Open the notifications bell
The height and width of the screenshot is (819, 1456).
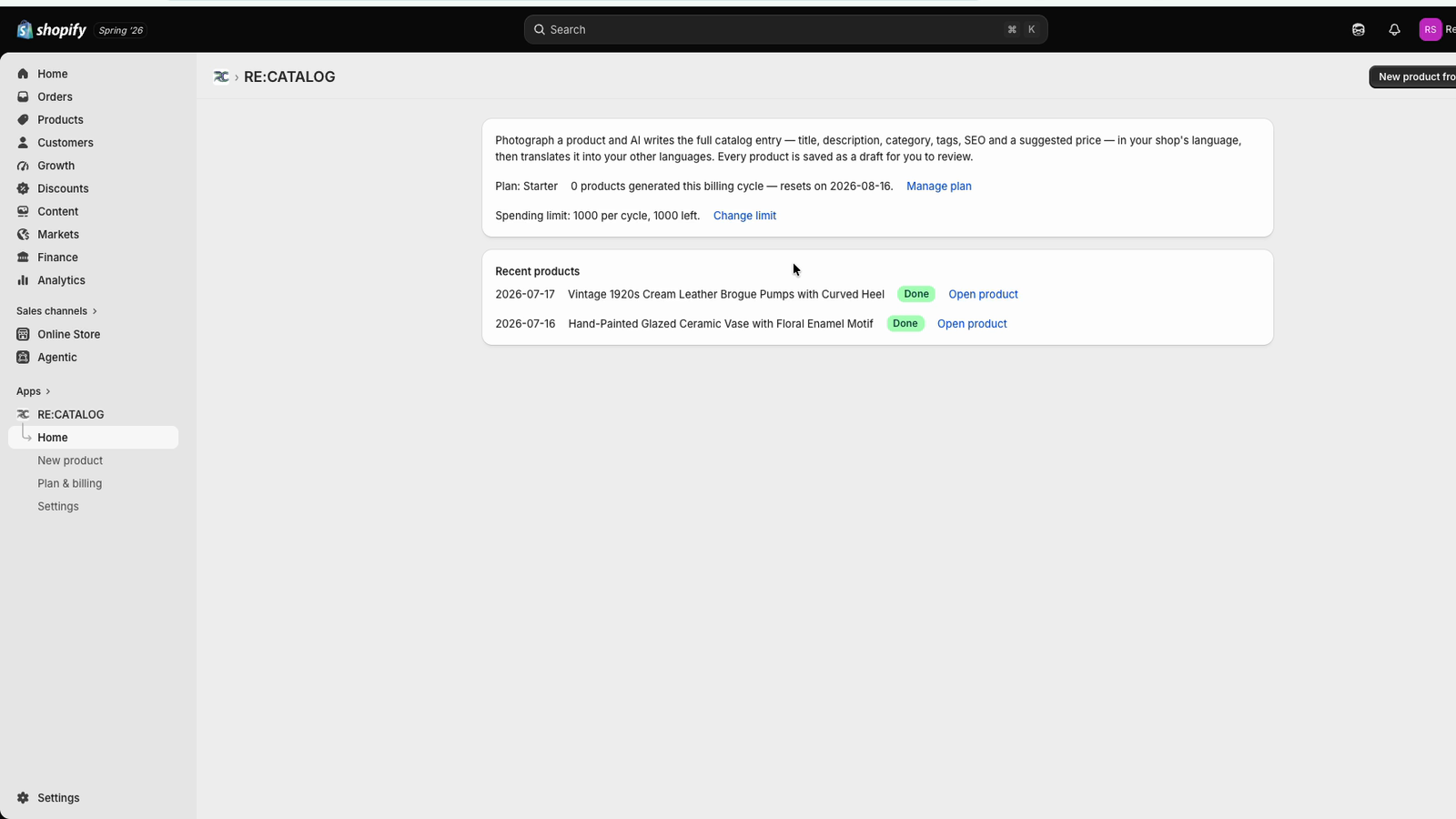click(1394, 30)
